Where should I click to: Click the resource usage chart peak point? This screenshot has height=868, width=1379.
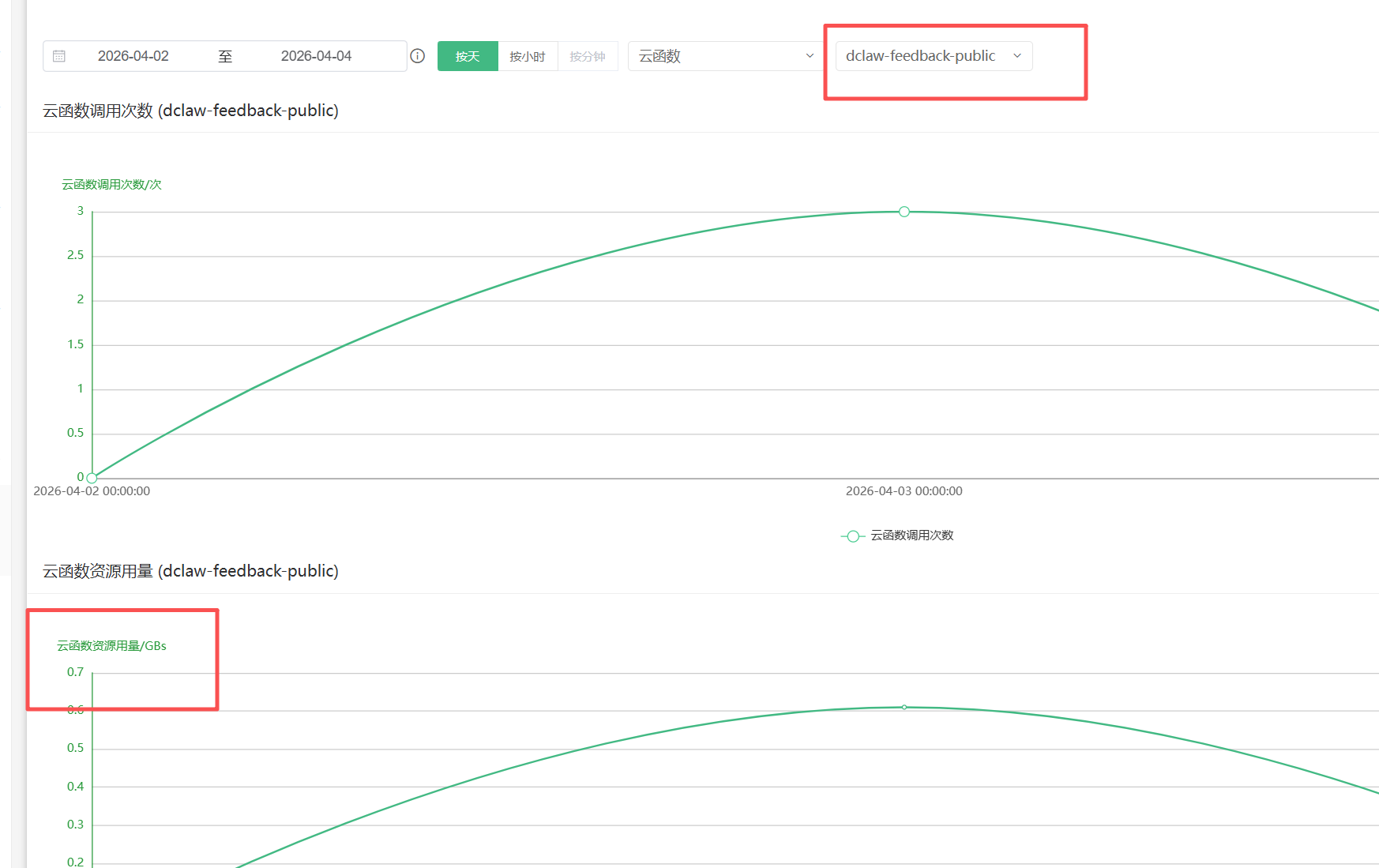[904, 708]
